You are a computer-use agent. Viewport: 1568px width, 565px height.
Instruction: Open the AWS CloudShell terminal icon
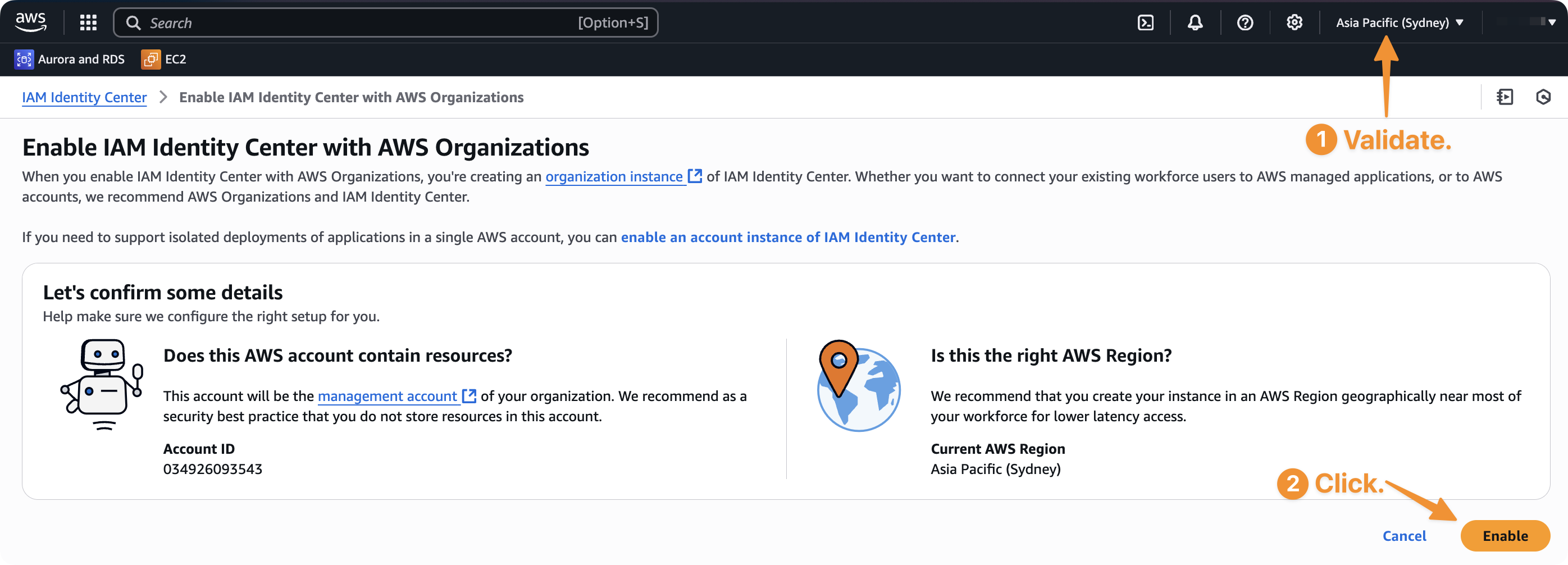pos(1147,22)
